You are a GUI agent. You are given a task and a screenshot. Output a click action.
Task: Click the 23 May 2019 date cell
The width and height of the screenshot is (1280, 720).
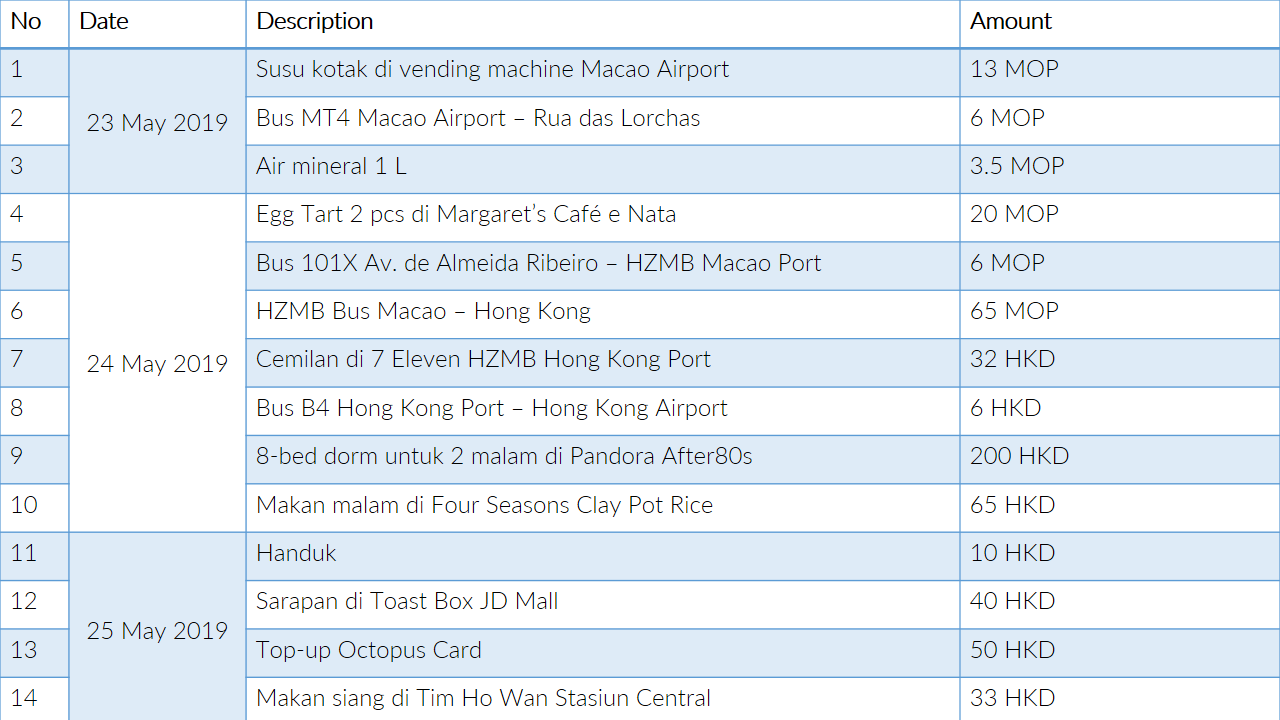[x=157, y=123]
